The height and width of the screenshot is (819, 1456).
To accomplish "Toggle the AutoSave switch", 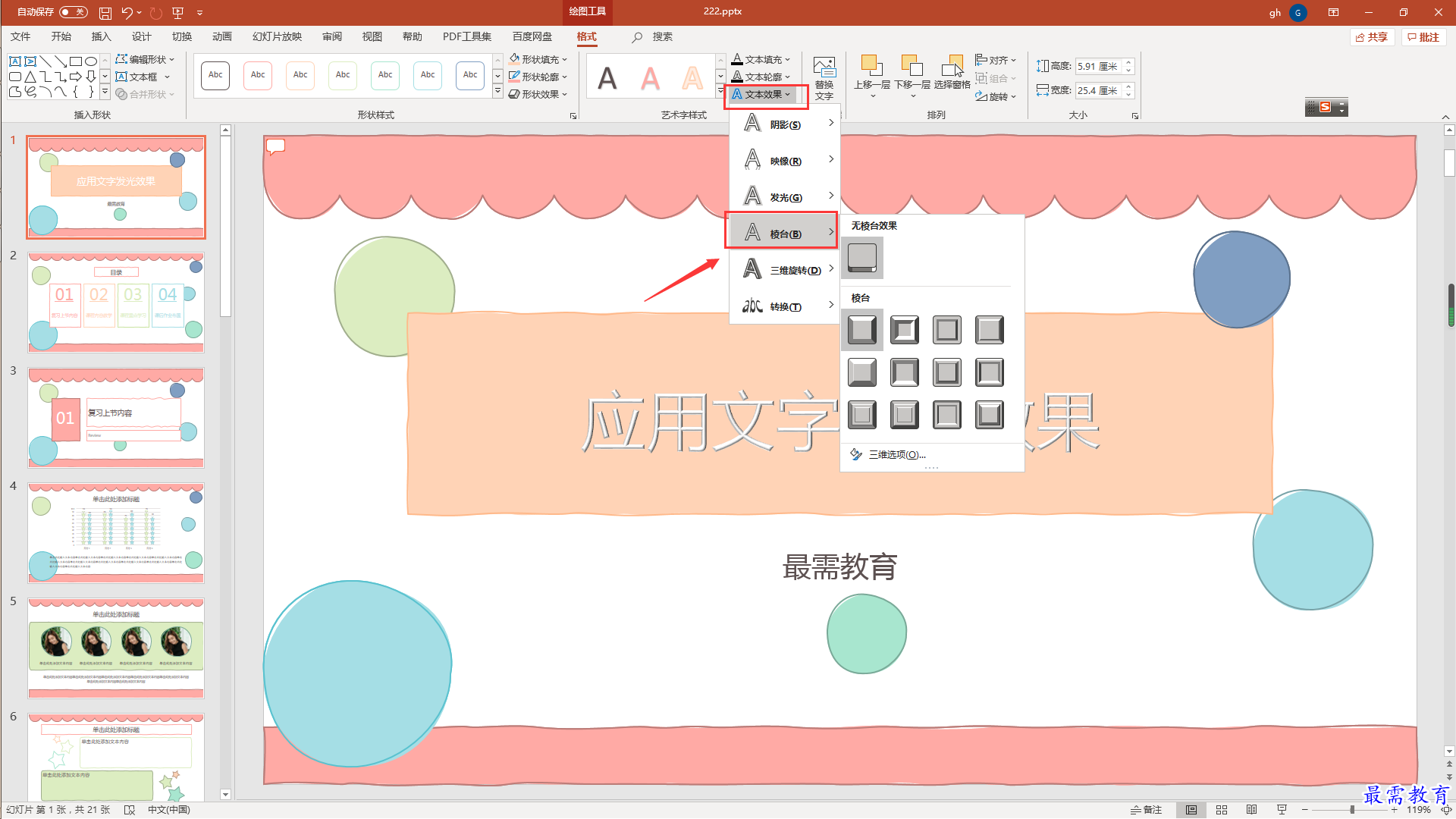I will 73,12.
